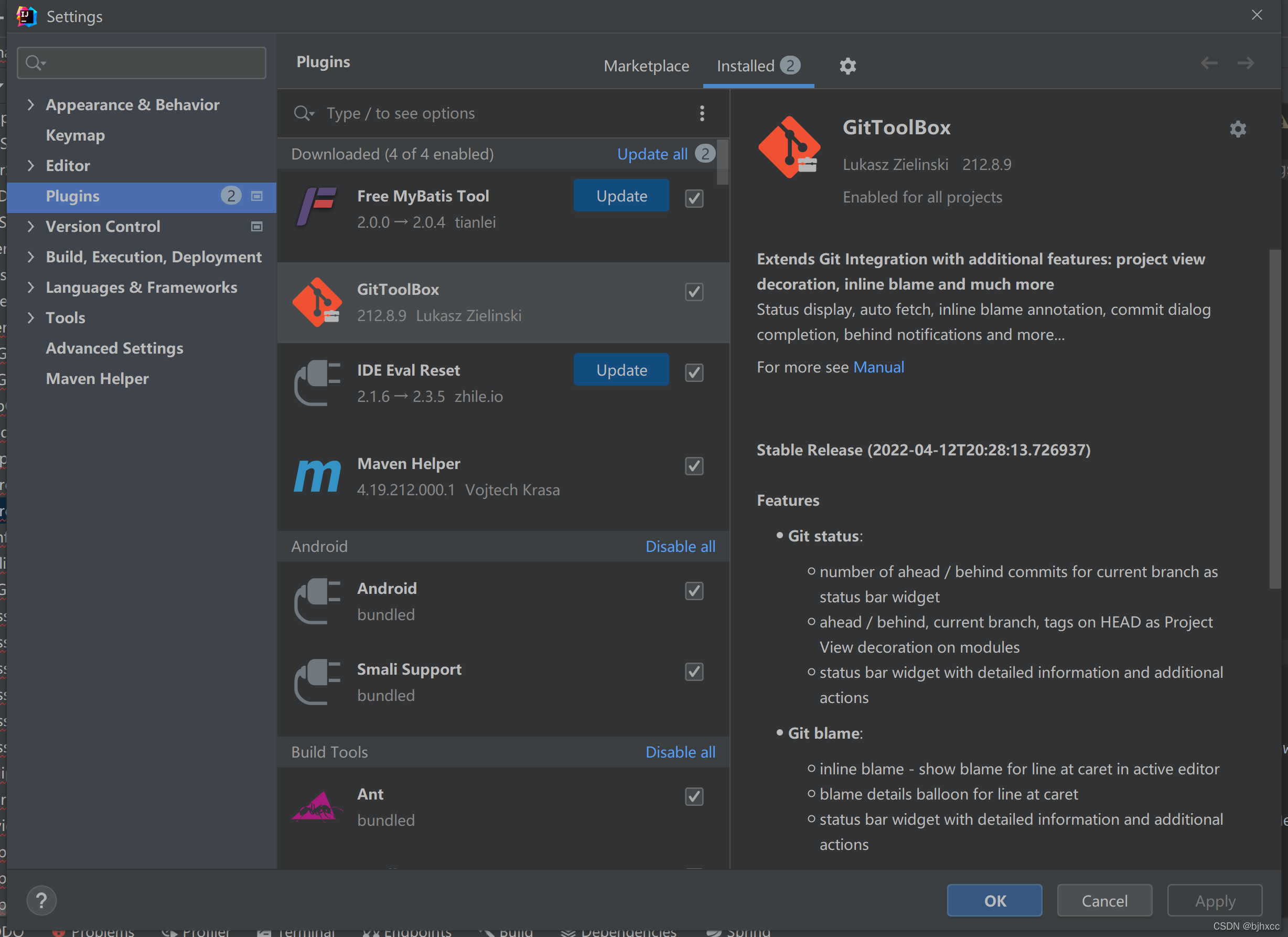This screenshot has width=1288, height=937.
Task: Open Advanced Settings page
Action: point(115,348)
